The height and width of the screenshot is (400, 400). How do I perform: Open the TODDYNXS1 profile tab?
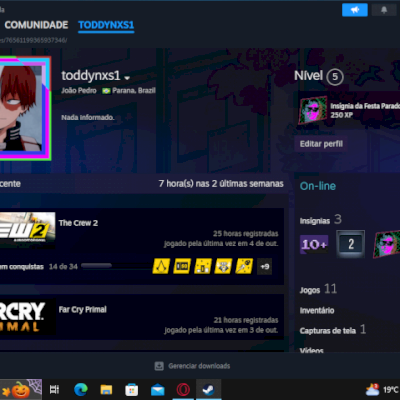click(x=106, y=25)
